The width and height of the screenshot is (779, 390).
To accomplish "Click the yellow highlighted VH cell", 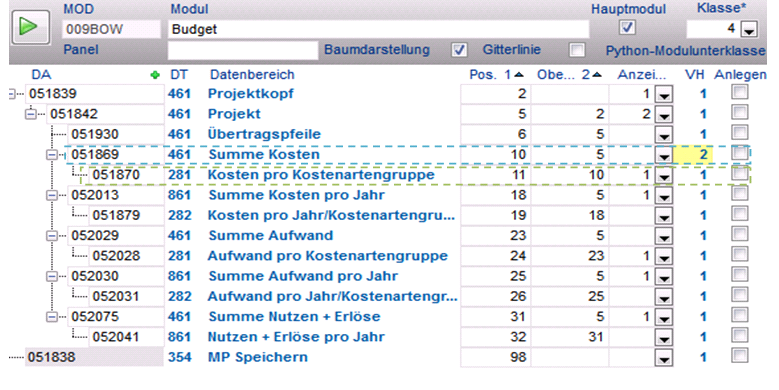I will click(x=693, y=155).
